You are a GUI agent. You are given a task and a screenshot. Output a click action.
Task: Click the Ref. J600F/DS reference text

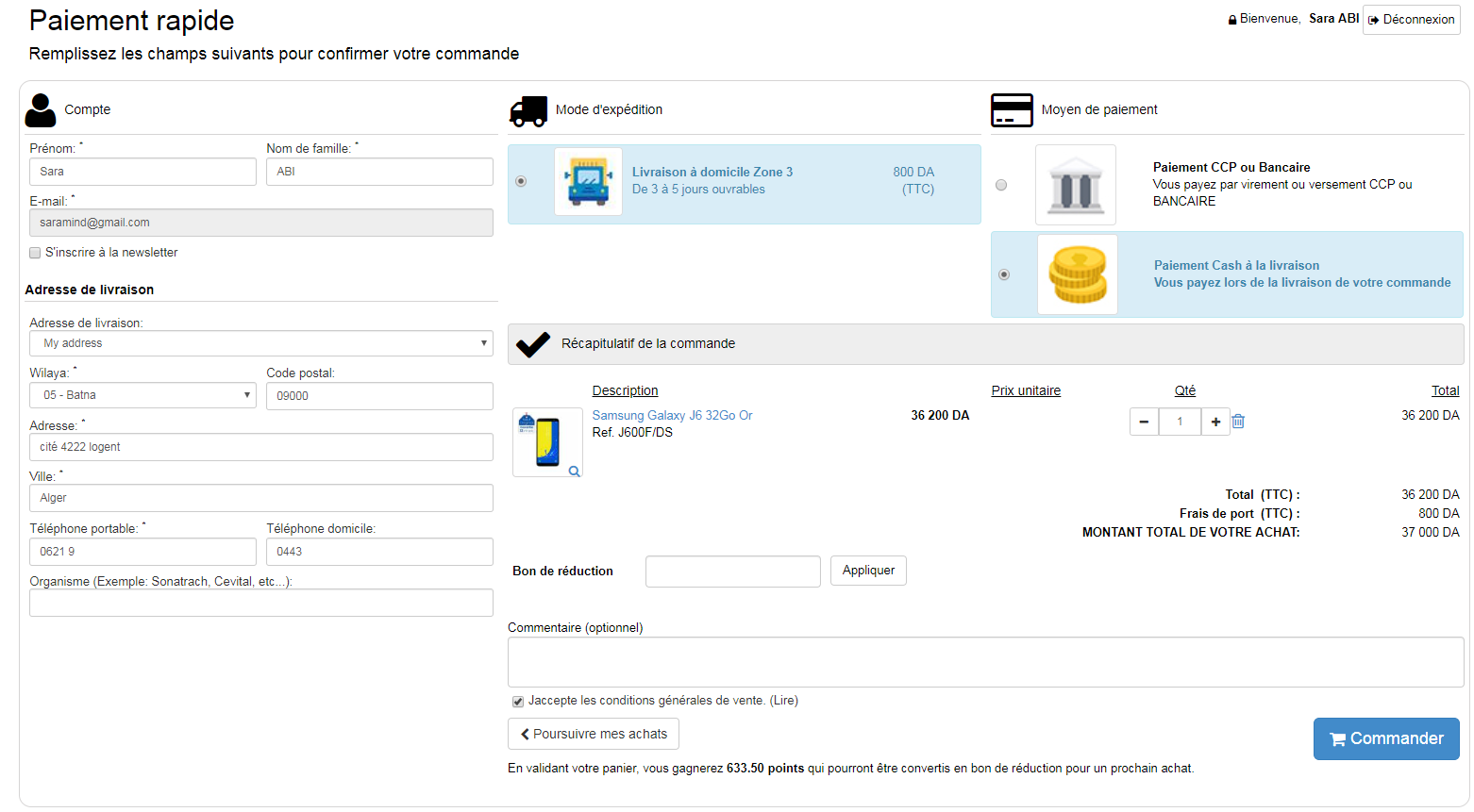click(632, 433)
